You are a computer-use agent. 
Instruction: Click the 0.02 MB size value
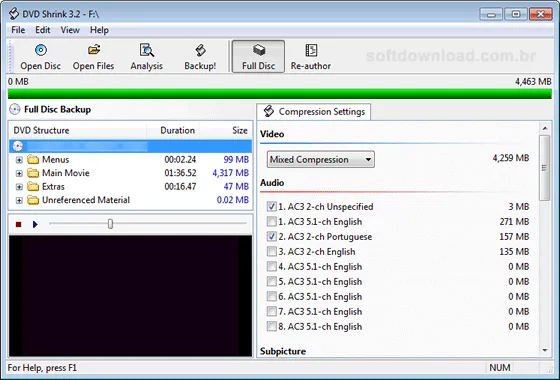click(233, 200)
